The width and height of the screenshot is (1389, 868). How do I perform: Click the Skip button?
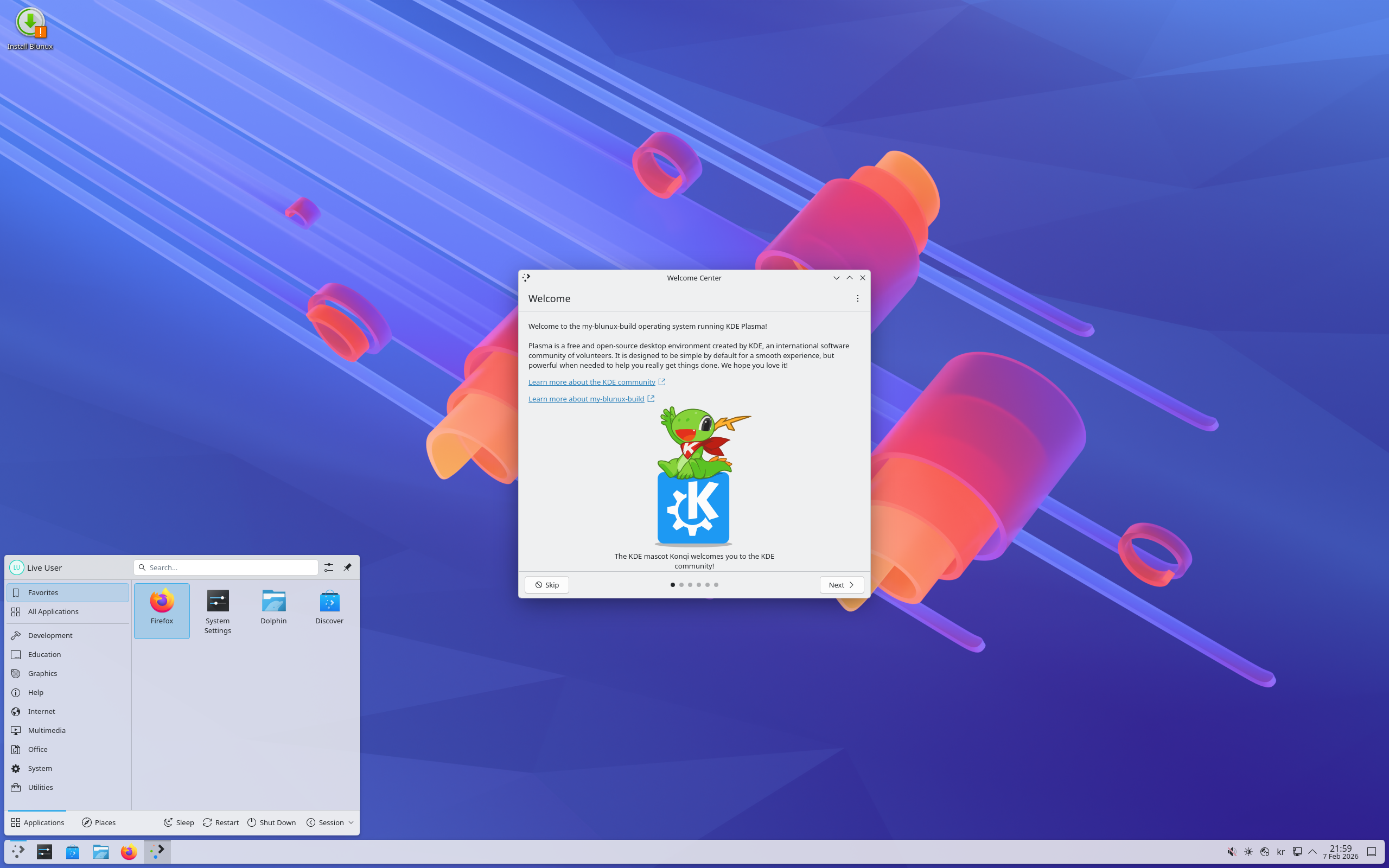tap(547, 585)
